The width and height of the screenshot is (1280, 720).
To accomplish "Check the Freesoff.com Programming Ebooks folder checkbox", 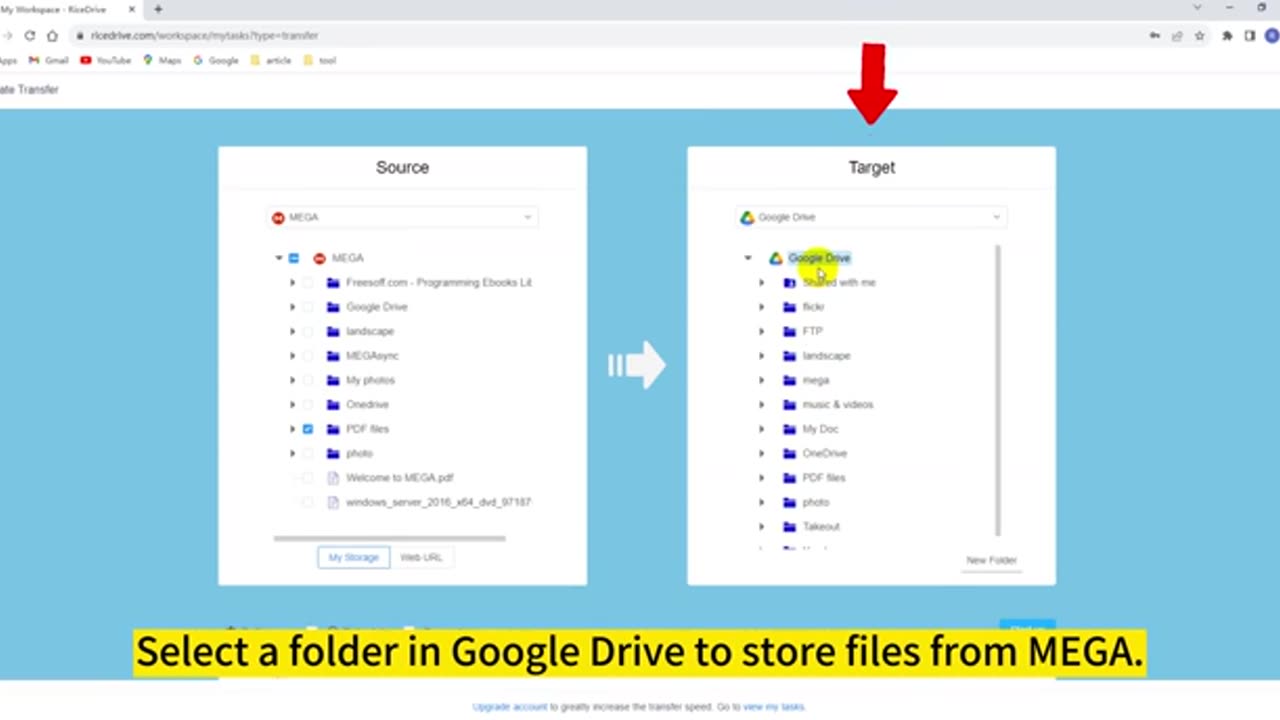I will [308, 283].
